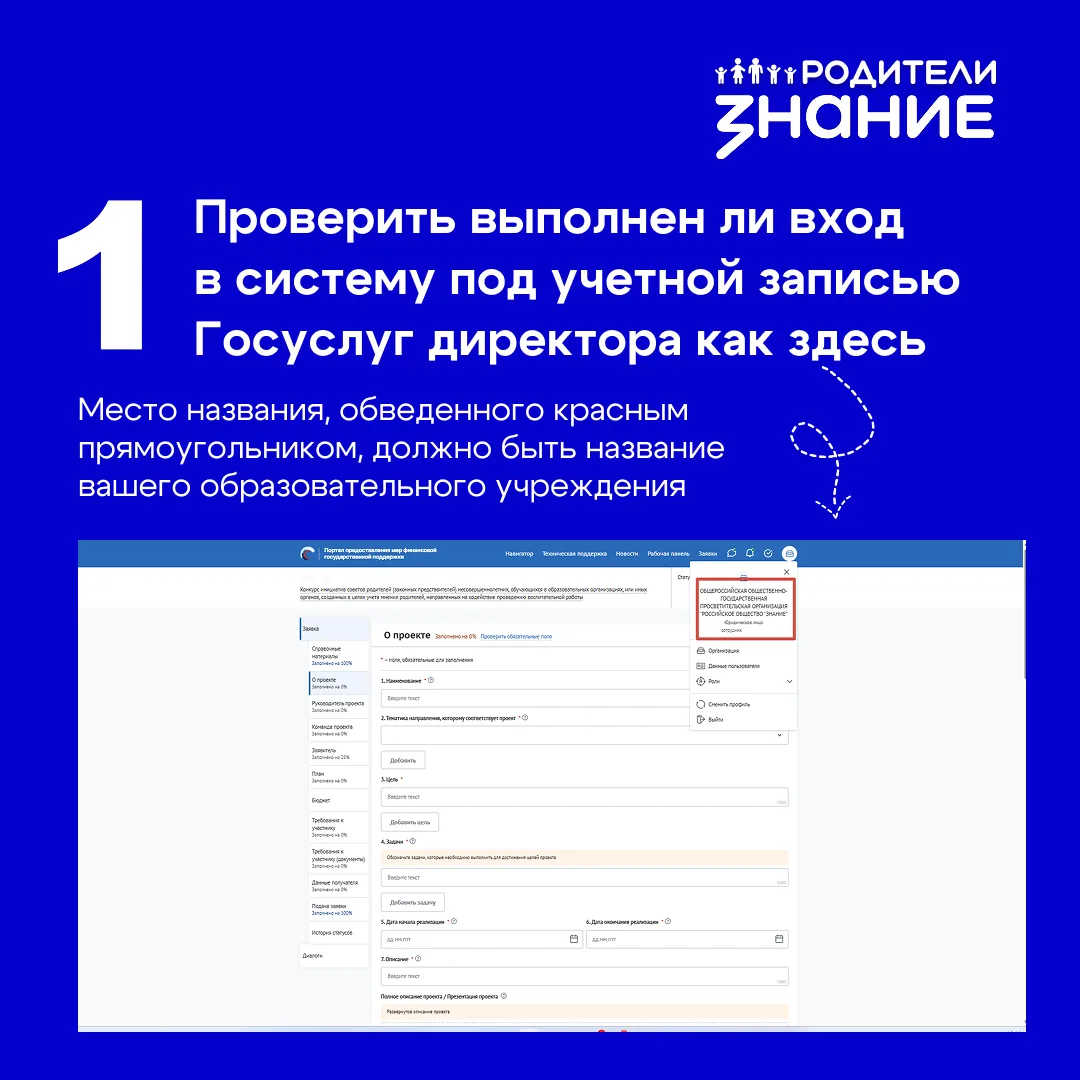1080x1080 pixels.
Task: Select План in the sidebar
Action: 338,777
